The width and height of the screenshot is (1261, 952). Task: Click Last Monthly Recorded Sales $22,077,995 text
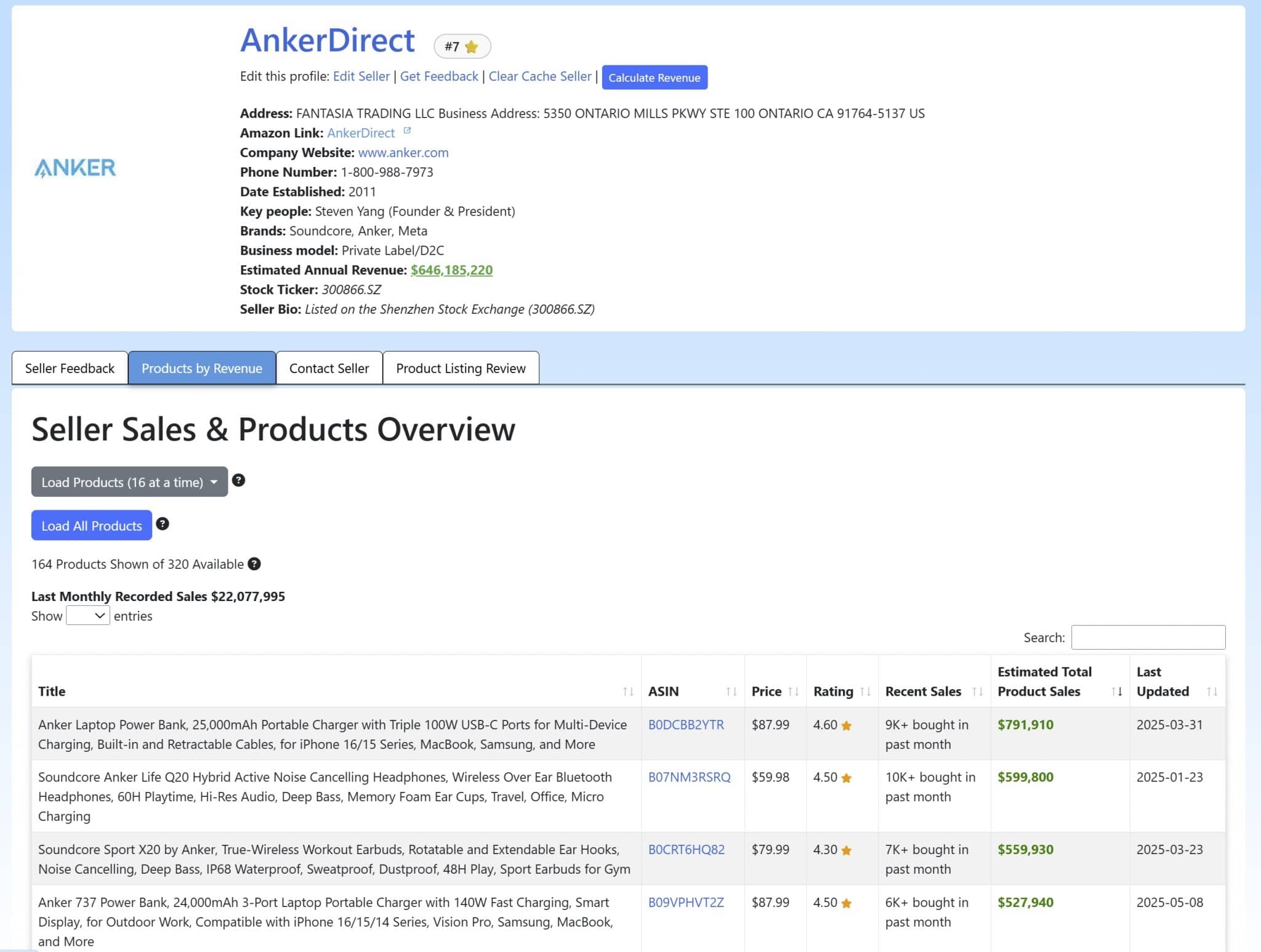click(x=158, y=595)
